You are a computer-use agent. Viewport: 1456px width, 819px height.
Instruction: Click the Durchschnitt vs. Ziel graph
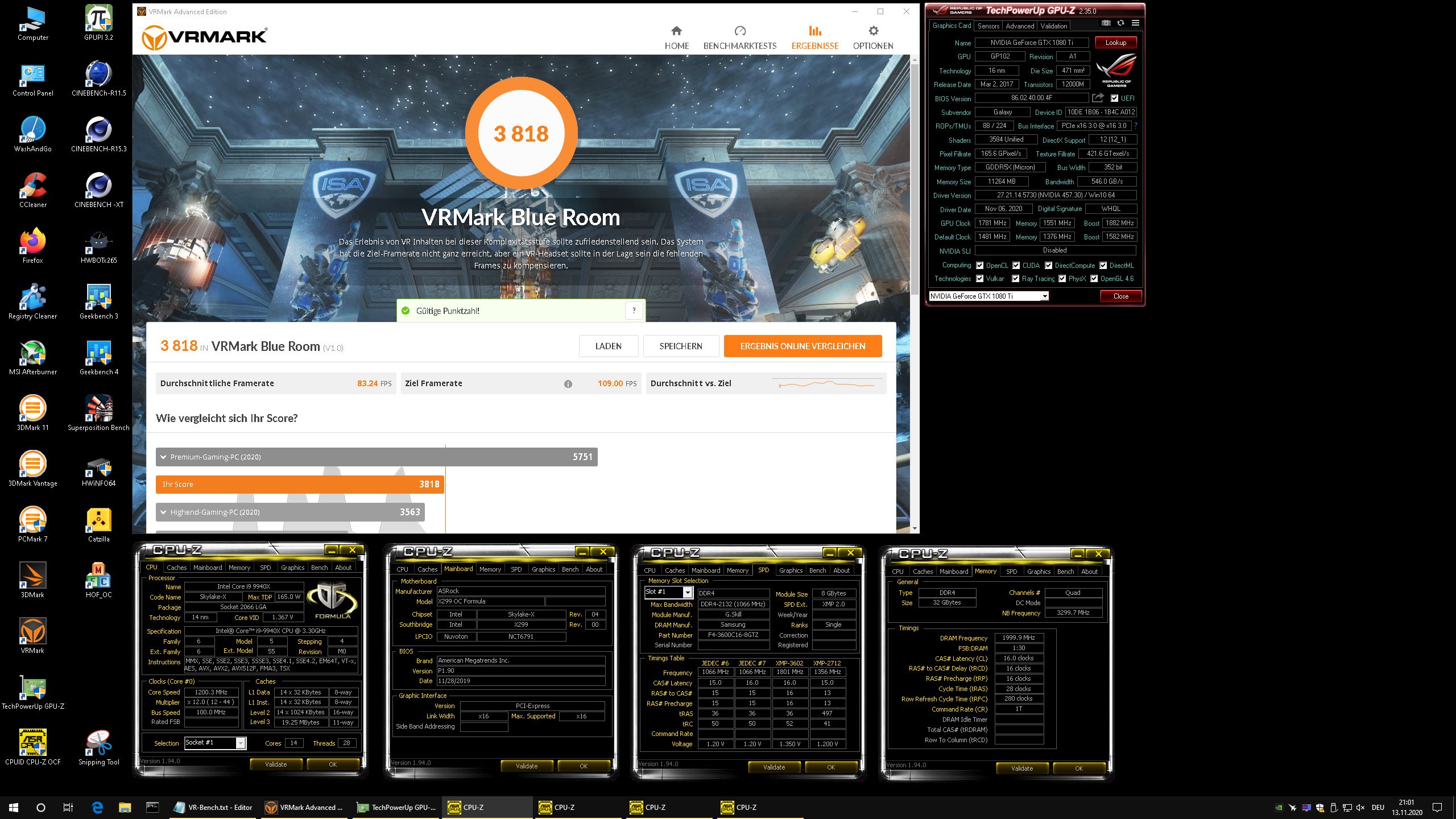[x=826, y=384]
